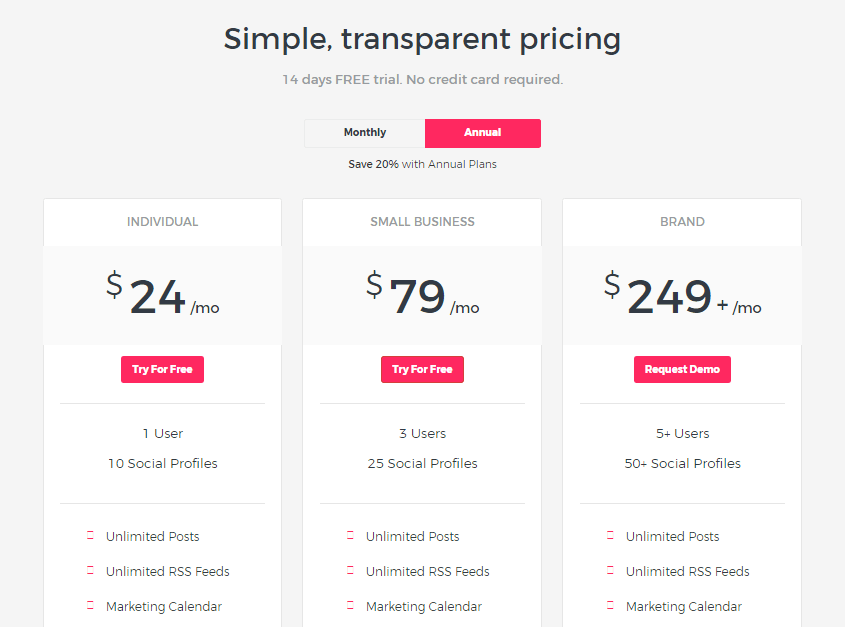845x627 pixels.
Task: Click the 10 Social Profiles text
Action: click(162, 464)
